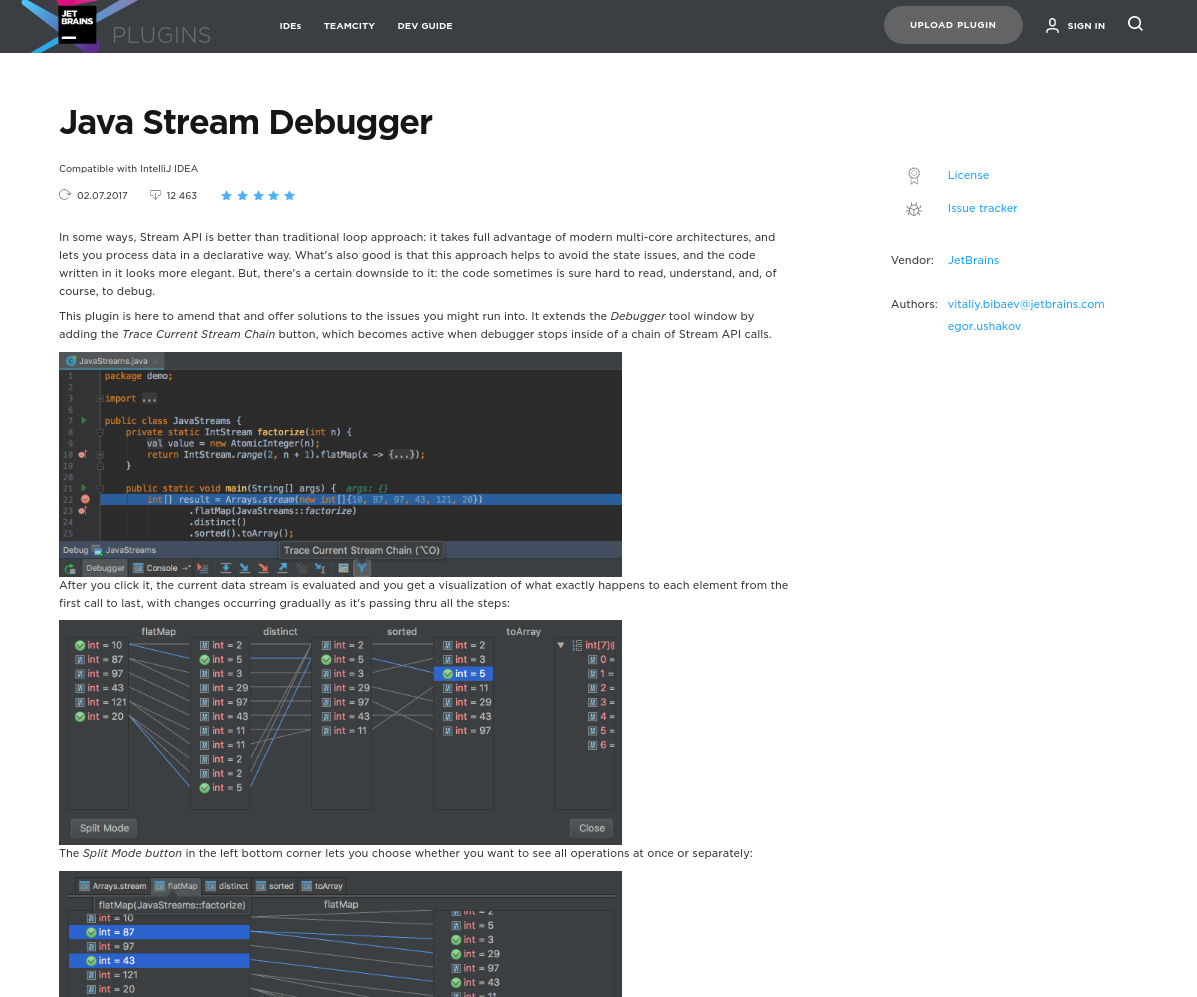Click the JetBrains logo
The height and width of the screenshot is (997, 1197).
point(77,24)
